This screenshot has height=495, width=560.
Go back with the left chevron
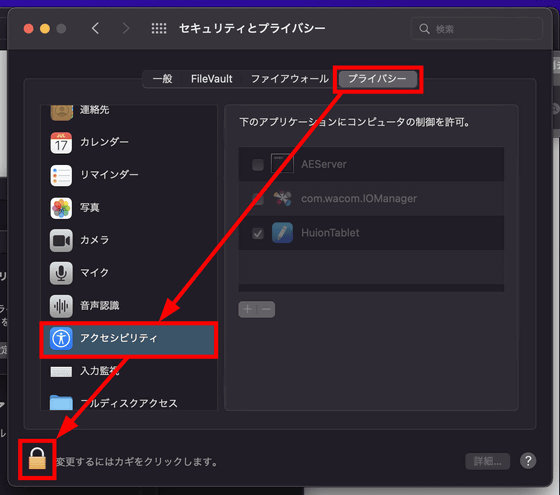click(95, 28)
